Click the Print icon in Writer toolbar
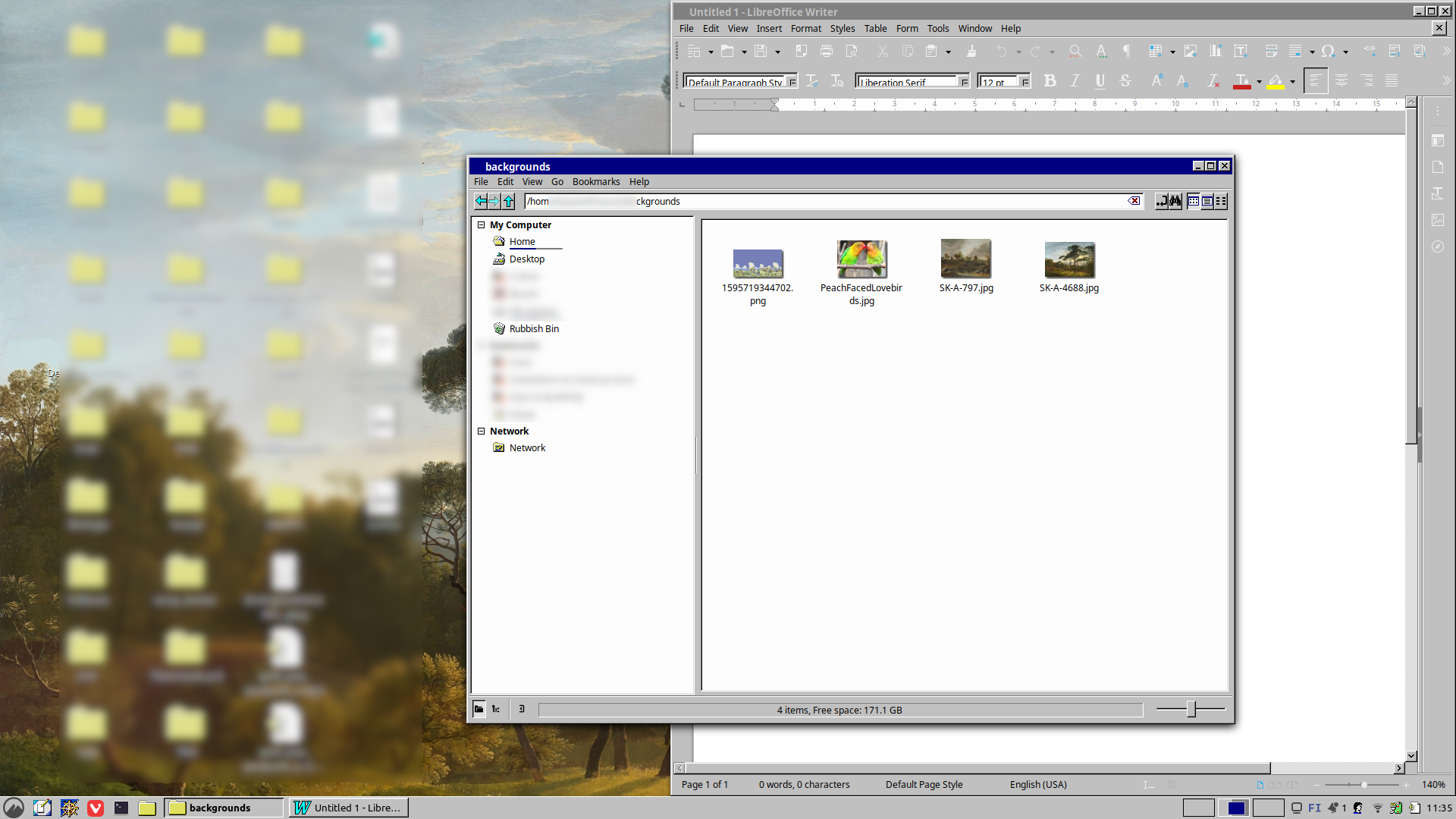The width and height of the screenshot is (1456, 819). [x=827, y=52]
